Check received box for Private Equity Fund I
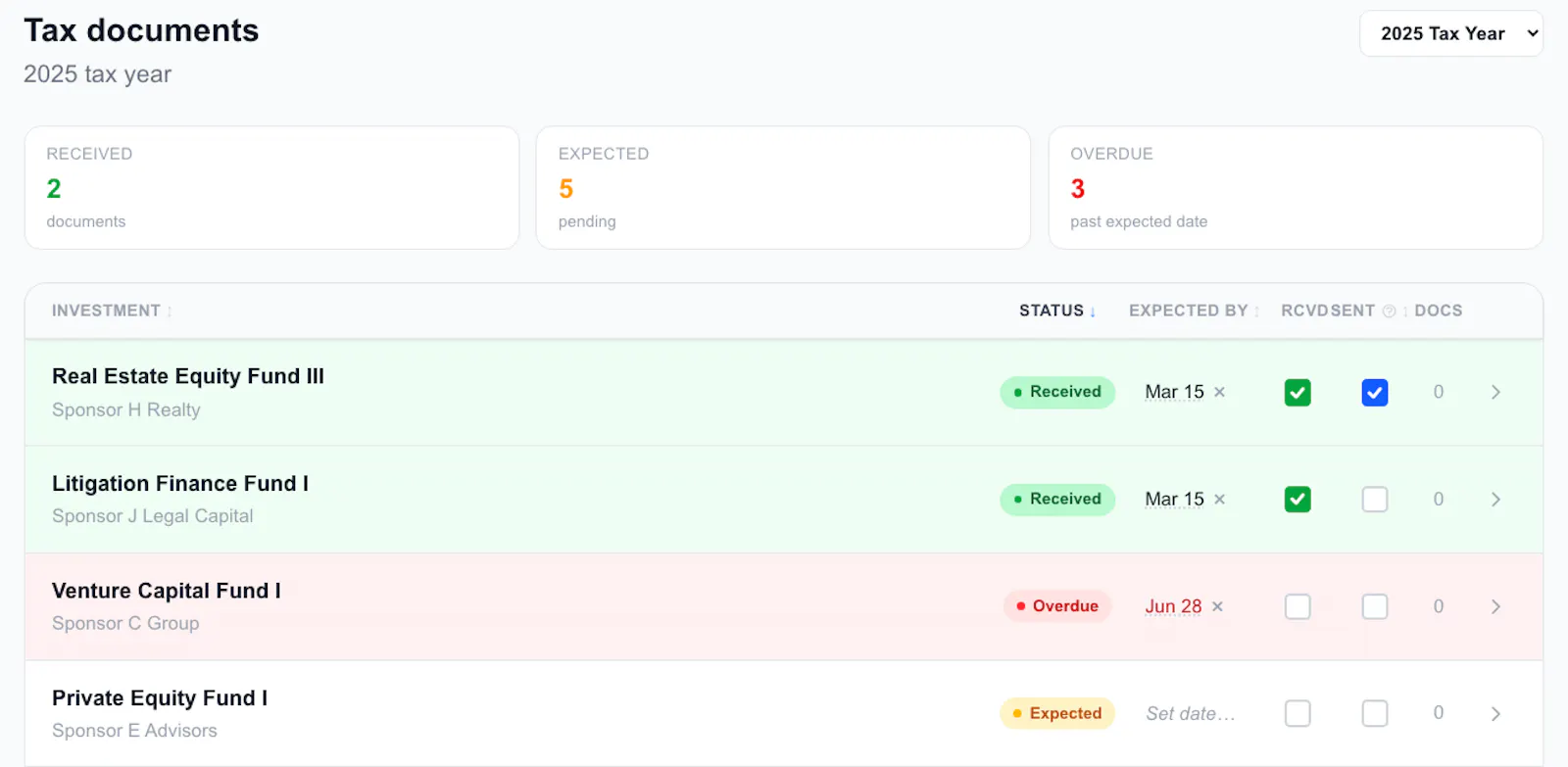 tap(1298, 713)
